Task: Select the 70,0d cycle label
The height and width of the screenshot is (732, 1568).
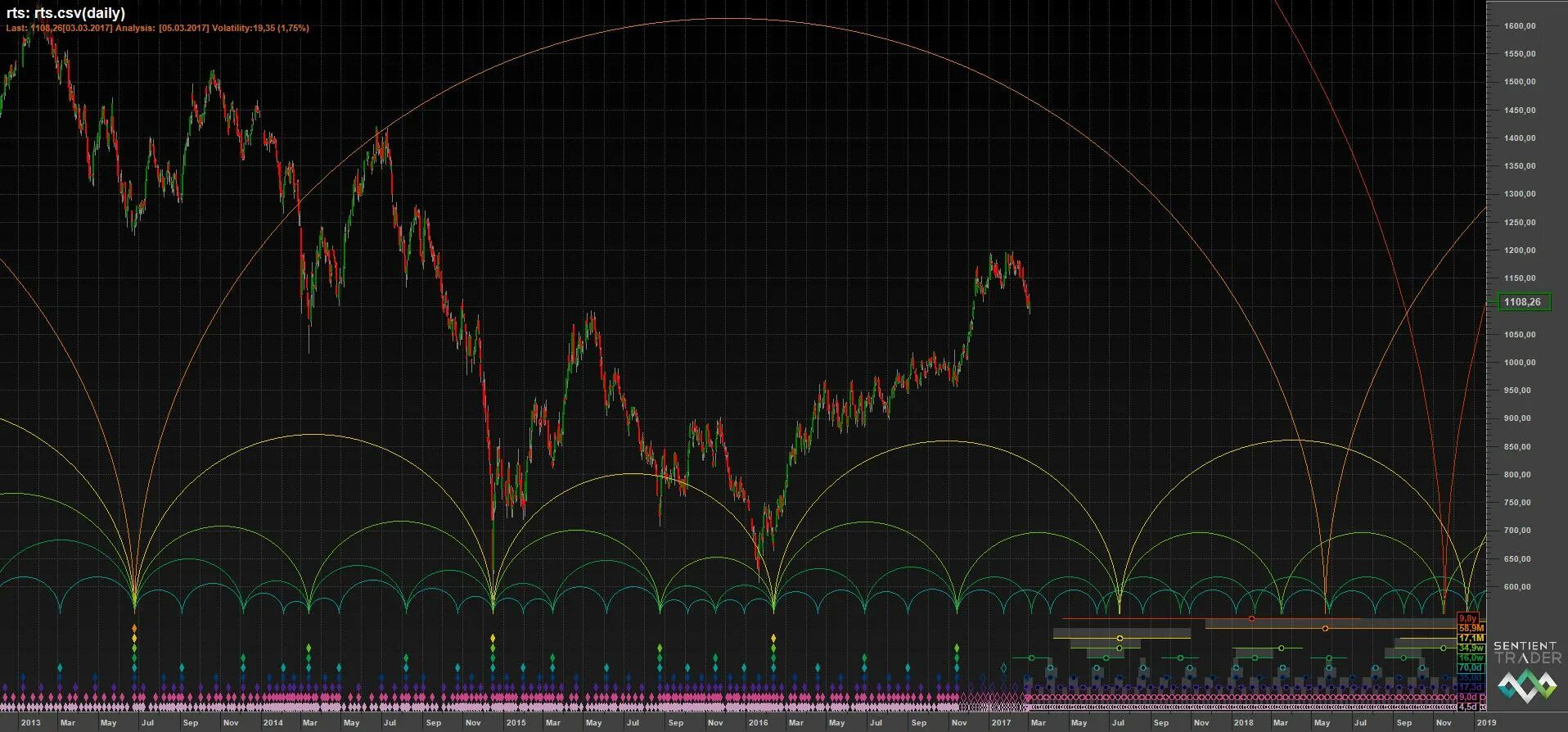Action: [x=1471, y=668]
